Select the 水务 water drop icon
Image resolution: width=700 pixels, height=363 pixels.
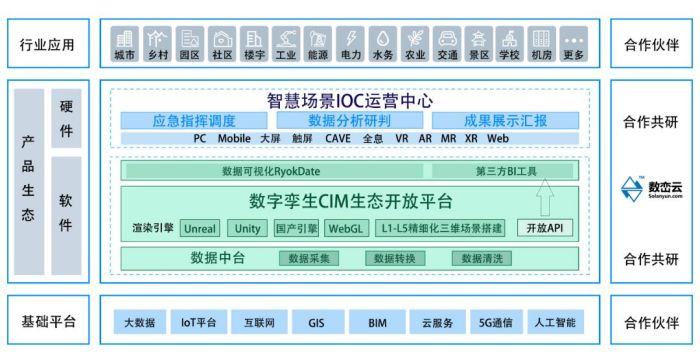coord(383,44)
